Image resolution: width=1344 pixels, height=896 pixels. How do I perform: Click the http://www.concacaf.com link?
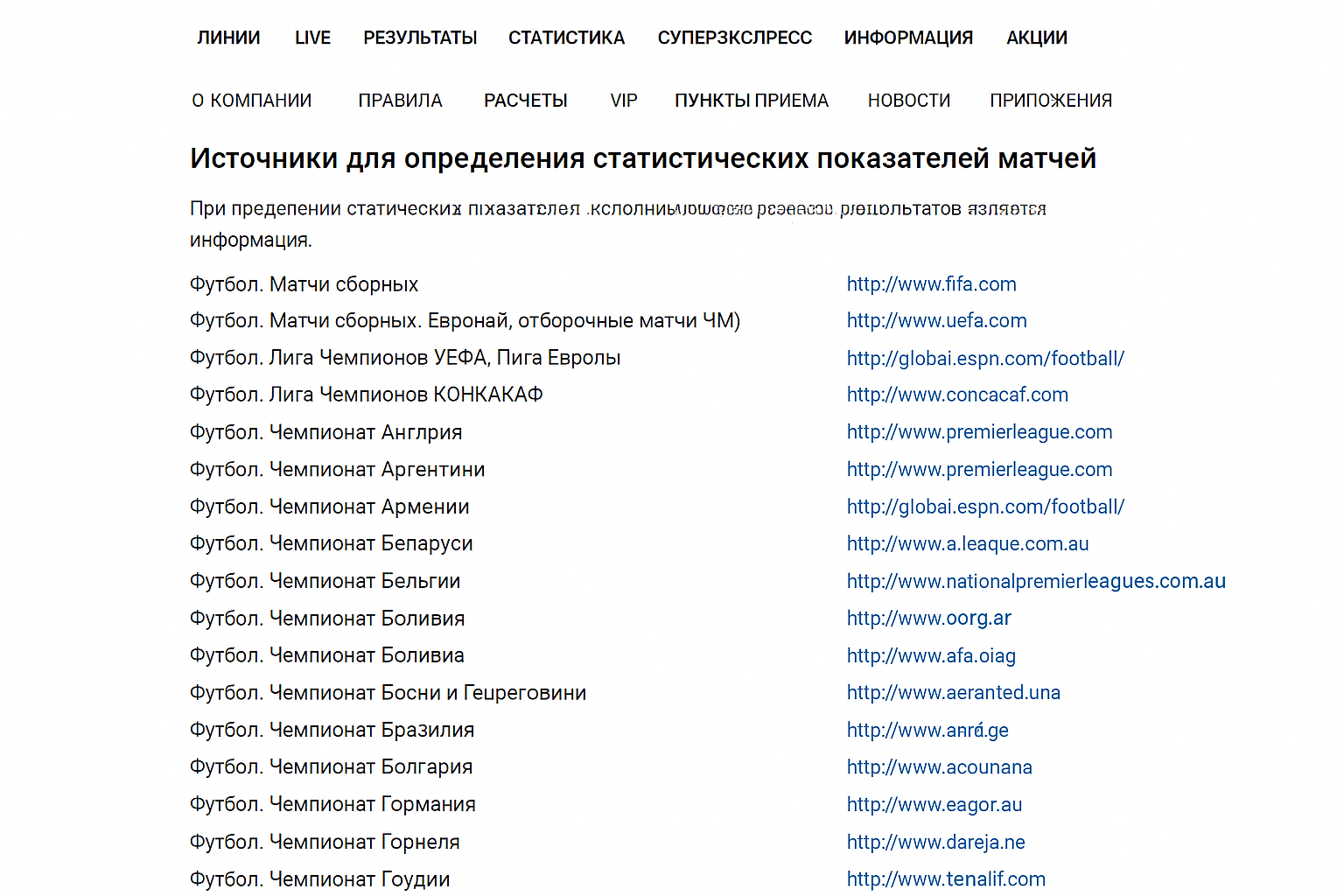pos(957,395)
